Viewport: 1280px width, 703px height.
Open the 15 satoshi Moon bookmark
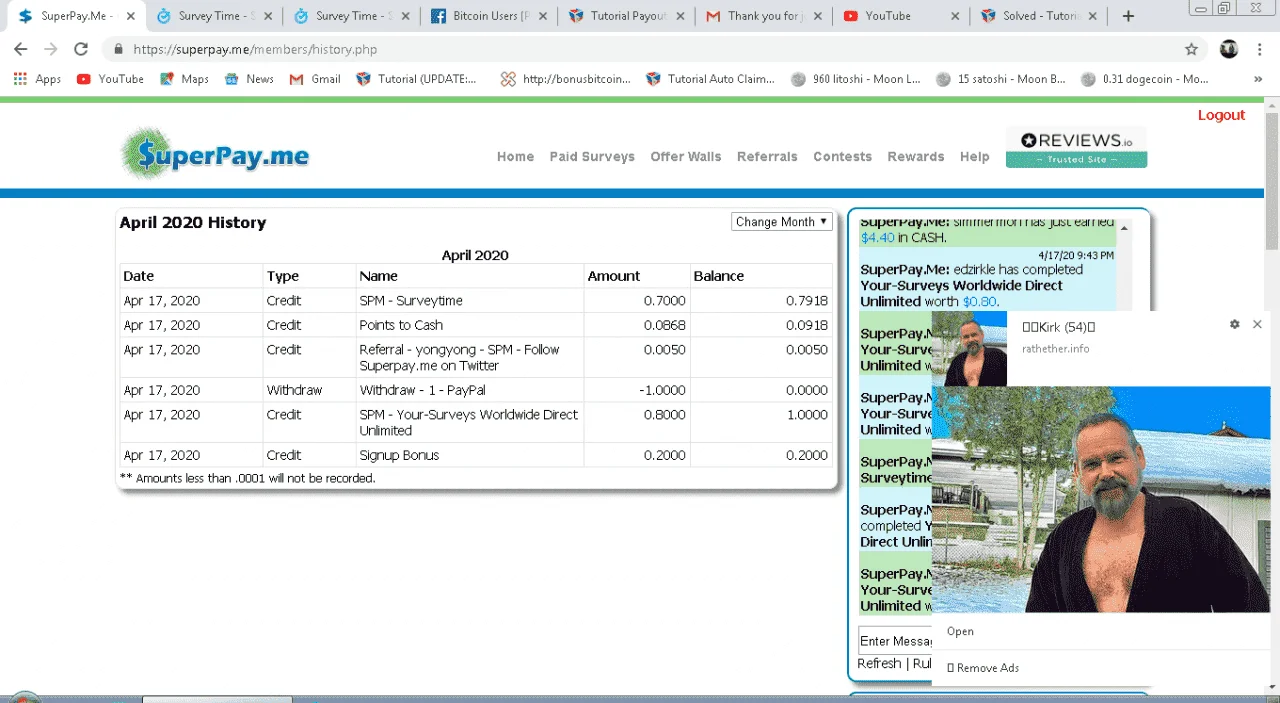coord(1001,79)
